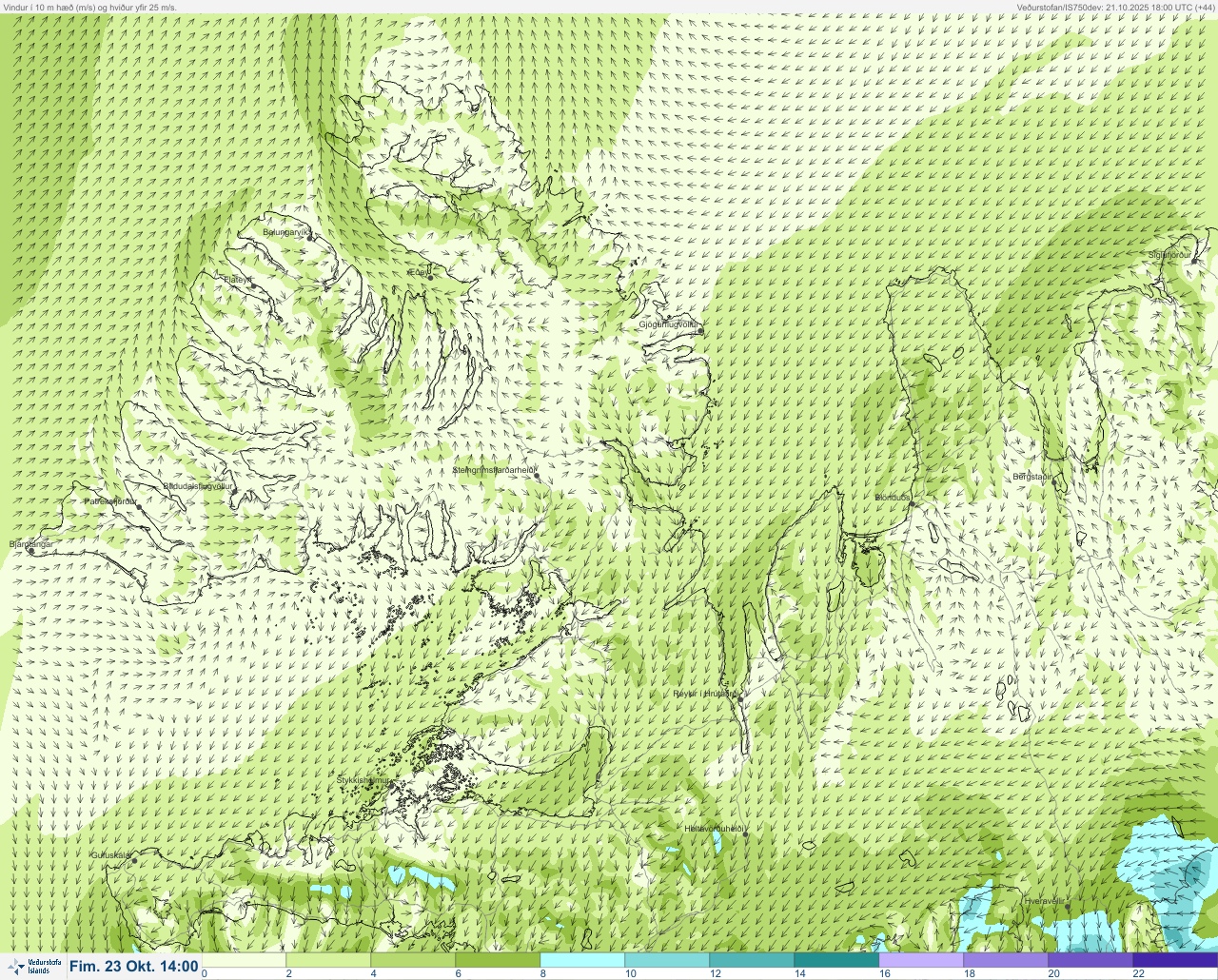
Task: Click the forecast time Fim. 23 Okt. 14:00
Action: [x=133, y=967]
